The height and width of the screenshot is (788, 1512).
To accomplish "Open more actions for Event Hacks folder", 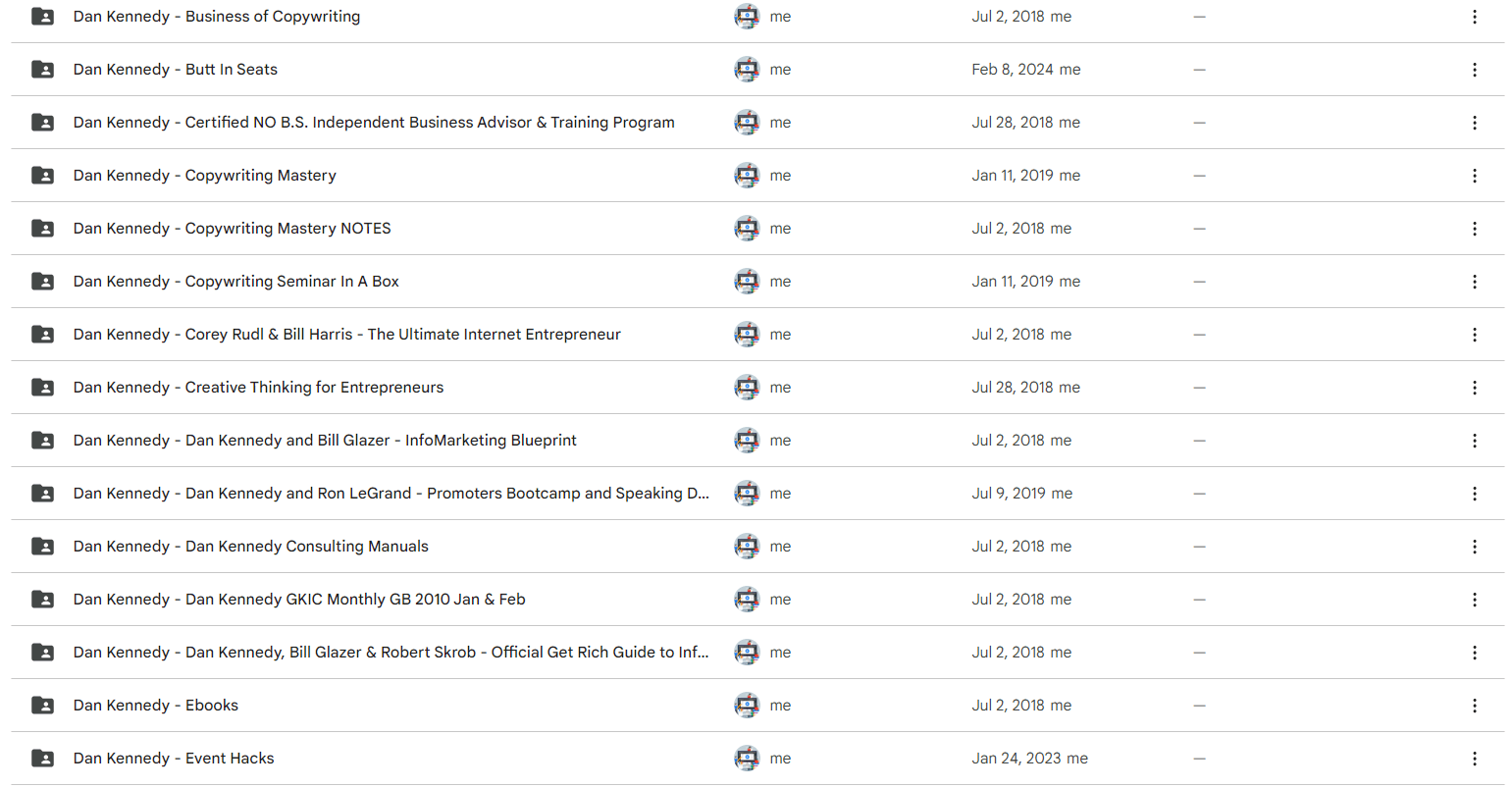I will (1474, 759).
